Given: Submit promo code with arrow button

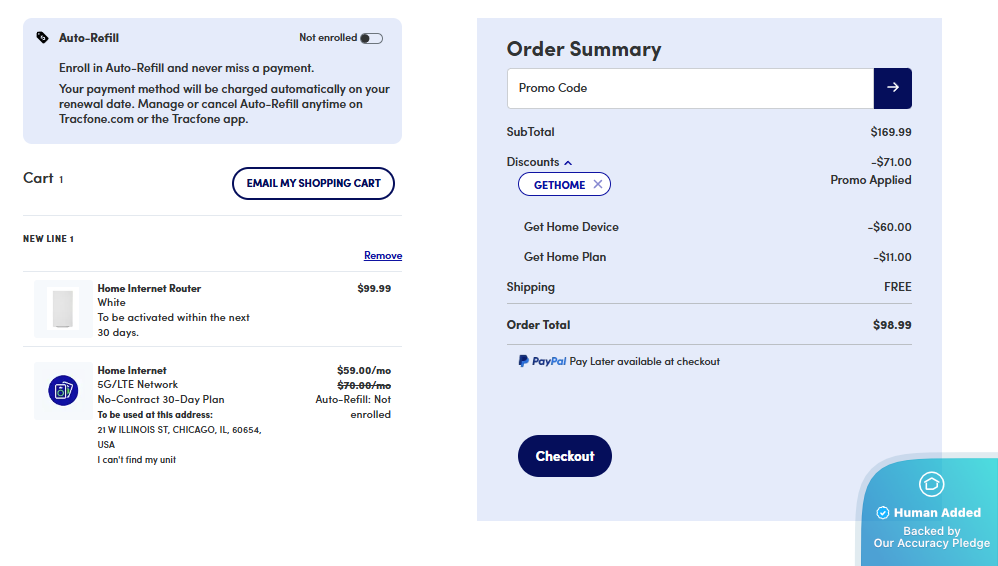Looking at the screenshot, I should coord(893,88).
